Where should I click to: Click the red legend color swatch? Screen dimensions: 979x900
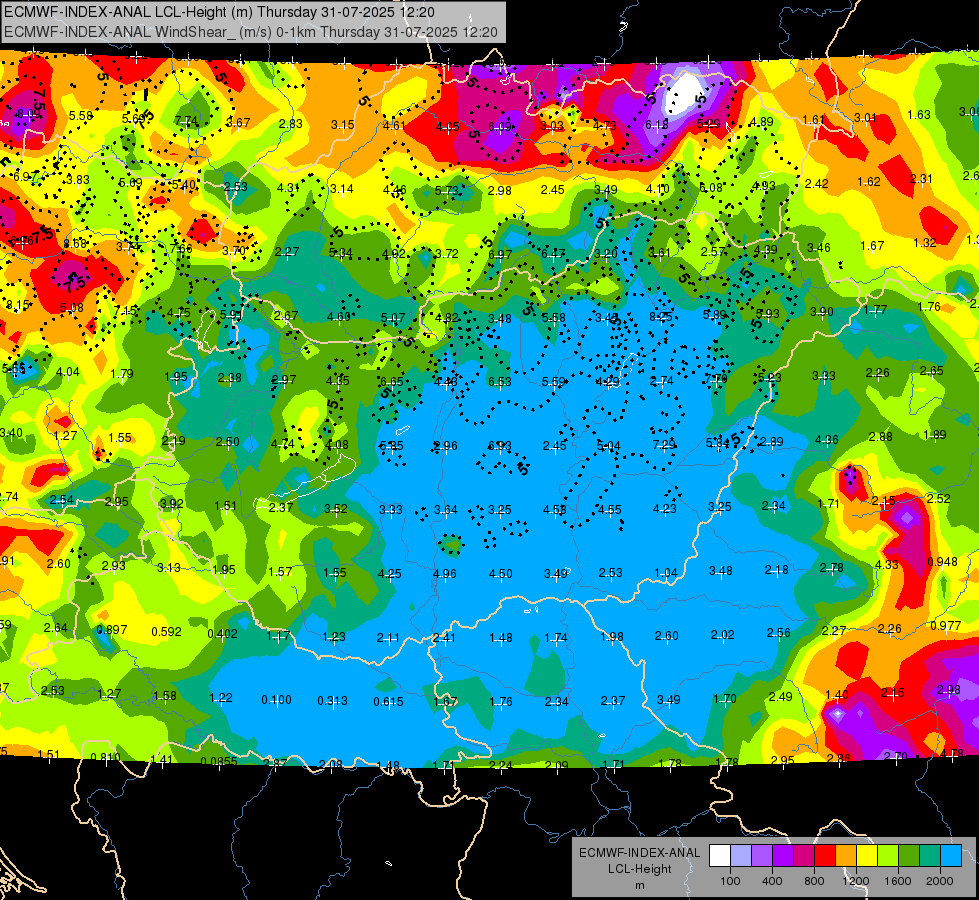tap(825, 855)
